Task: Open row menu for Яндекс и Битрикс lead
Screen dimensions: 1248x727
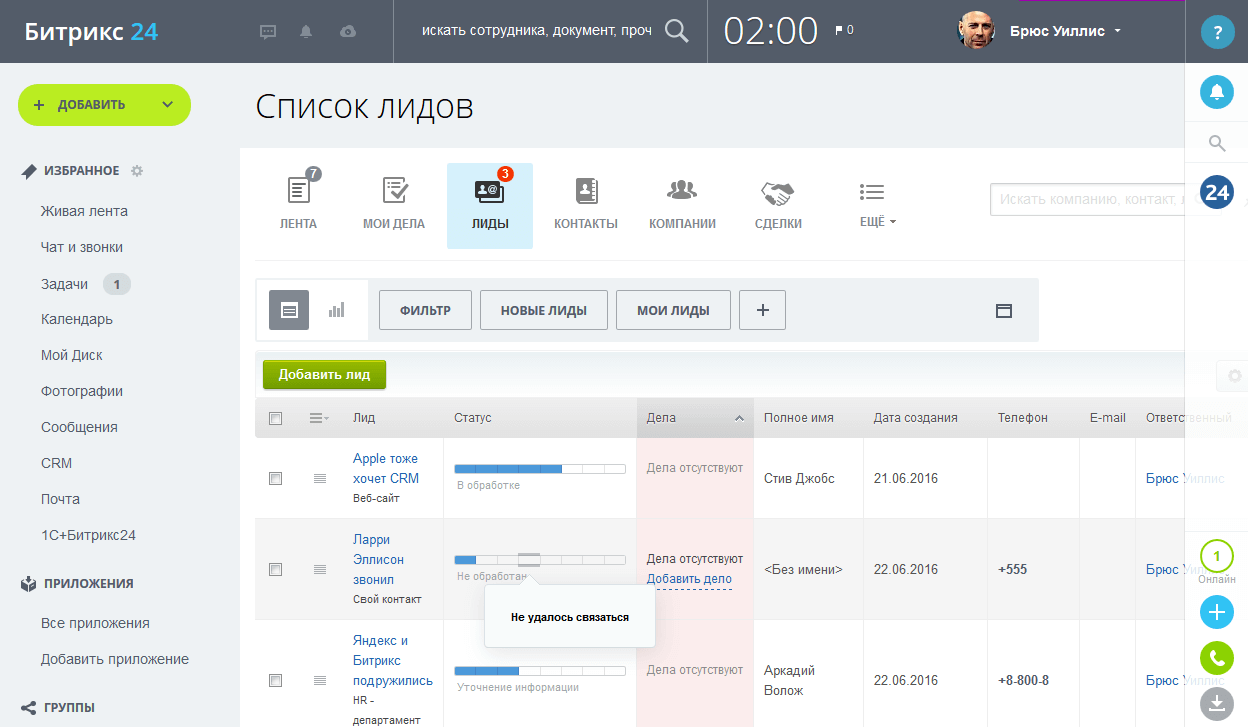Action: point(320,680)
